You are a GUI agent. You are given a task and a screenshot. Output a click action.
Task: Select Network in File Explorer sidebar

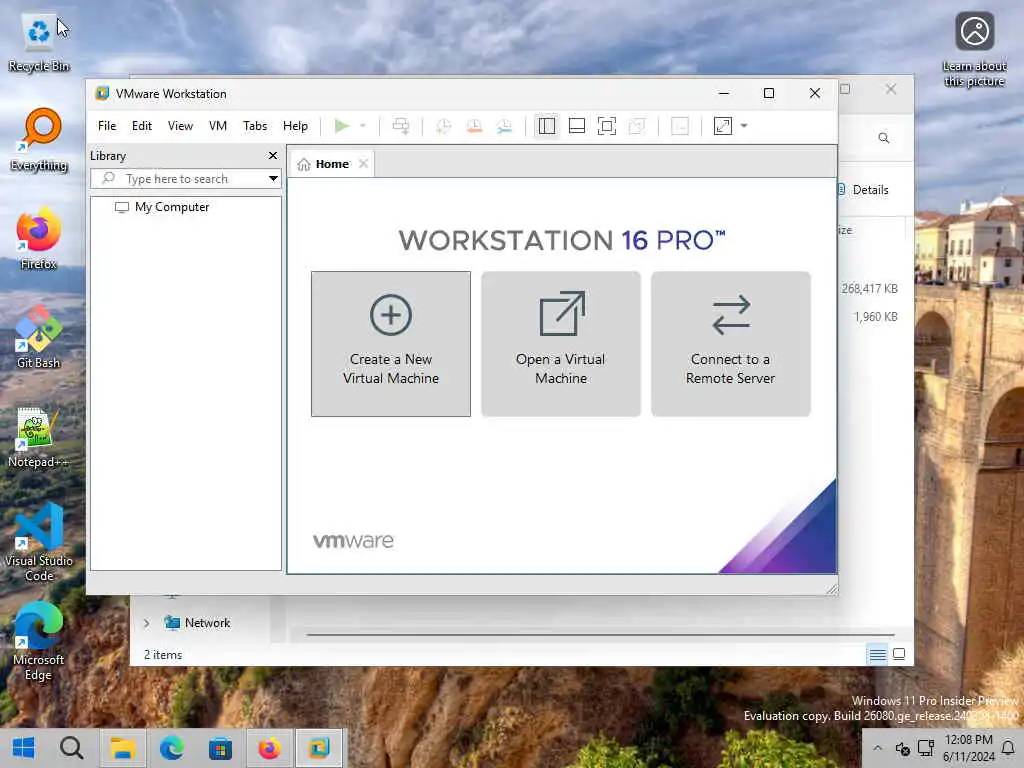[197, 623]
